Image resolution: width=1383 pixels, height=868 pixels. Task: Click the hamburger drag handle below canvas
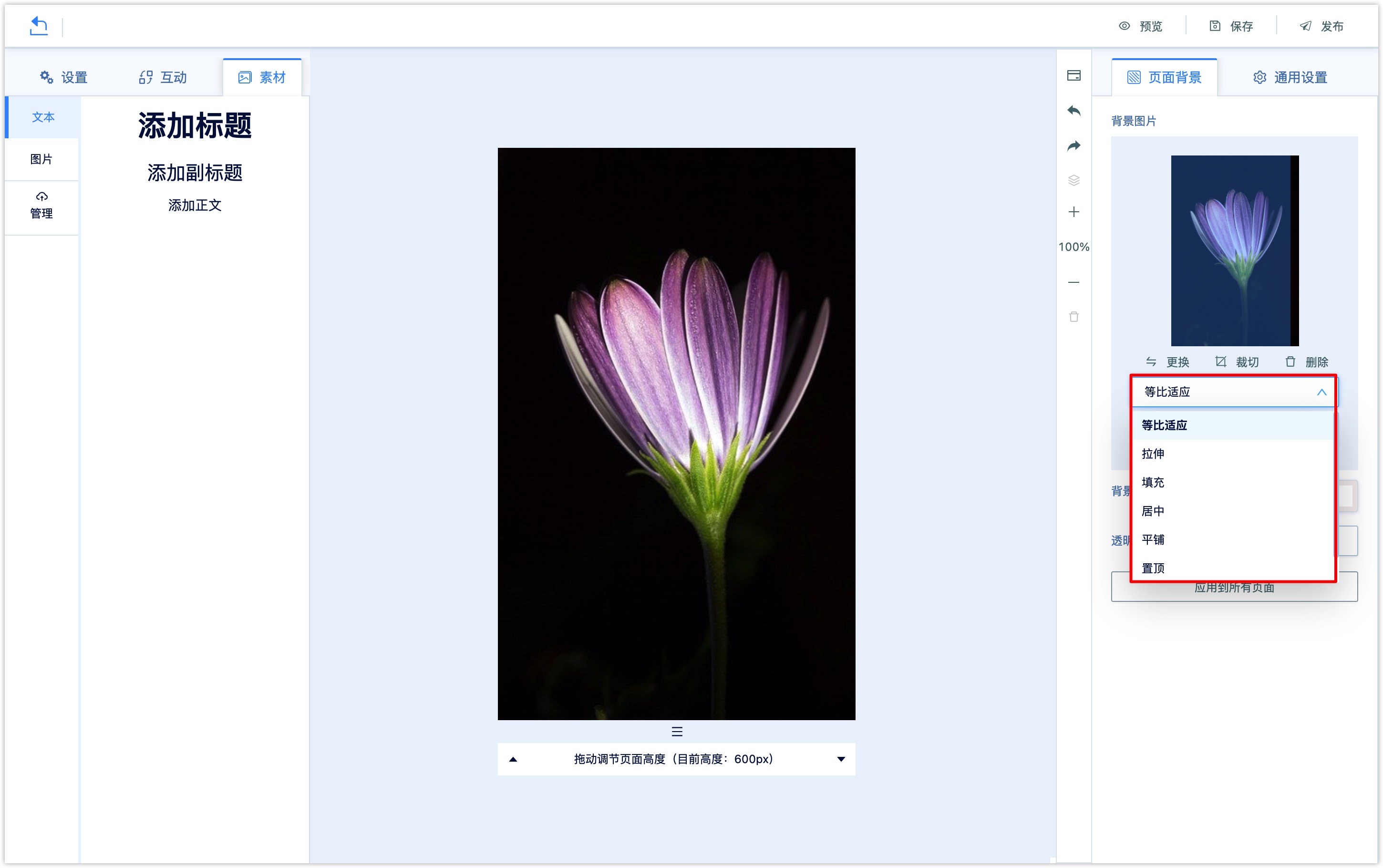pos(677,732)
